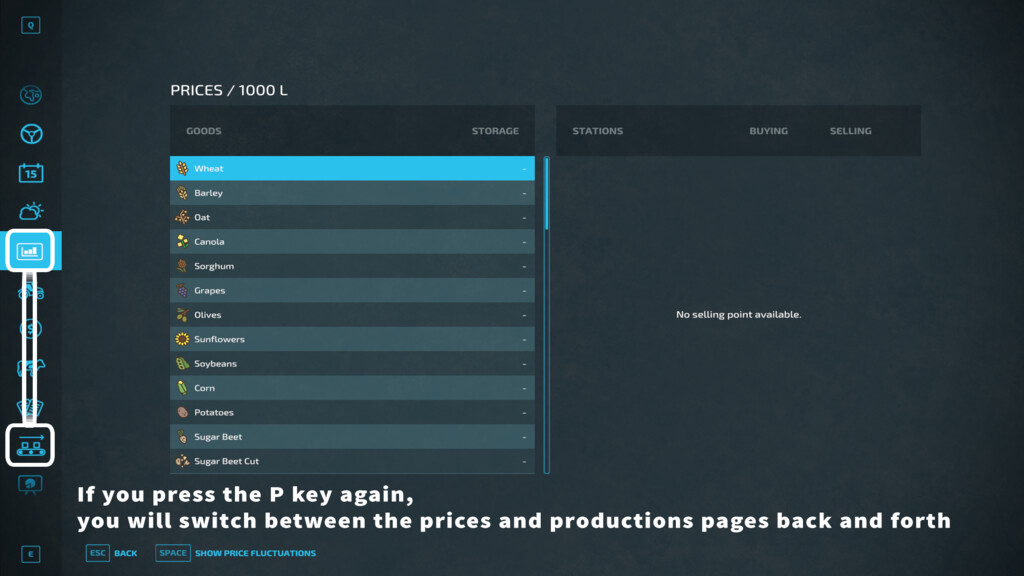
Task: Select Wheat in the goods list
Action: click(x=351, y=169)
